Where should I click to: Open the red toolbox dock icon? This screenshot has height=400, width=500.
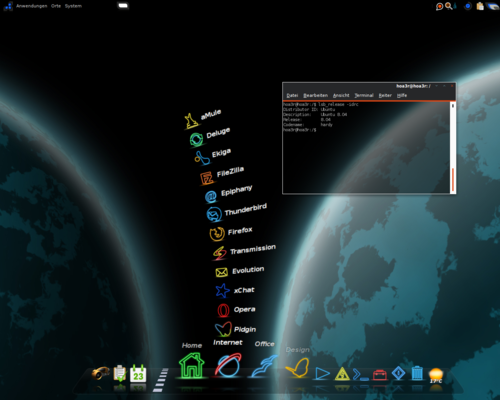click(x=380, y=375)
